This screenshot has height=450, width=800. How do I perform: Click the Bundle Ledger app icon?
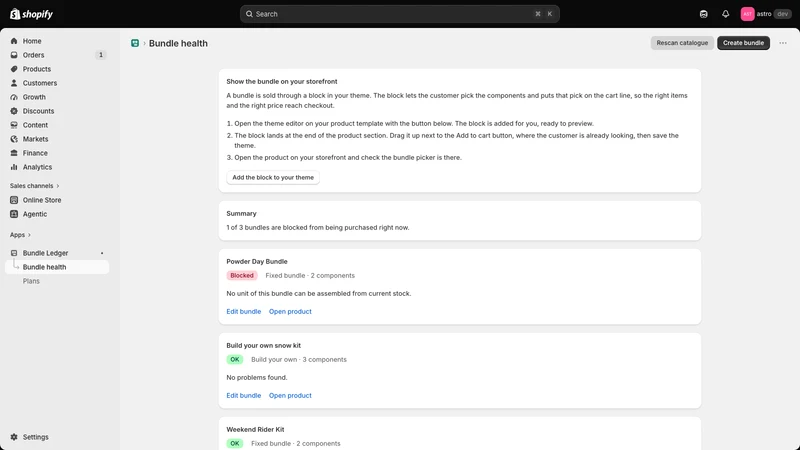click(x=14, y=253)
